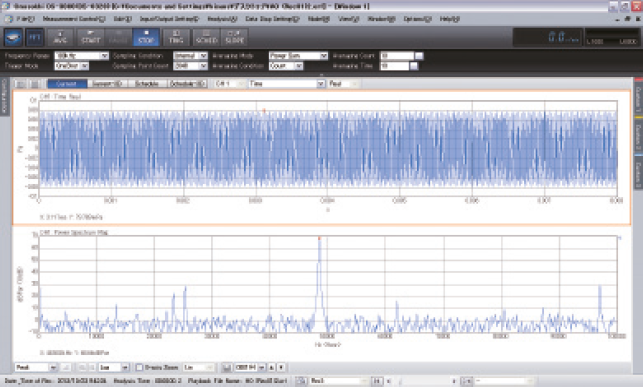Click the peak marker on the power spectrum
643x387 pixels.
[319, 238]
